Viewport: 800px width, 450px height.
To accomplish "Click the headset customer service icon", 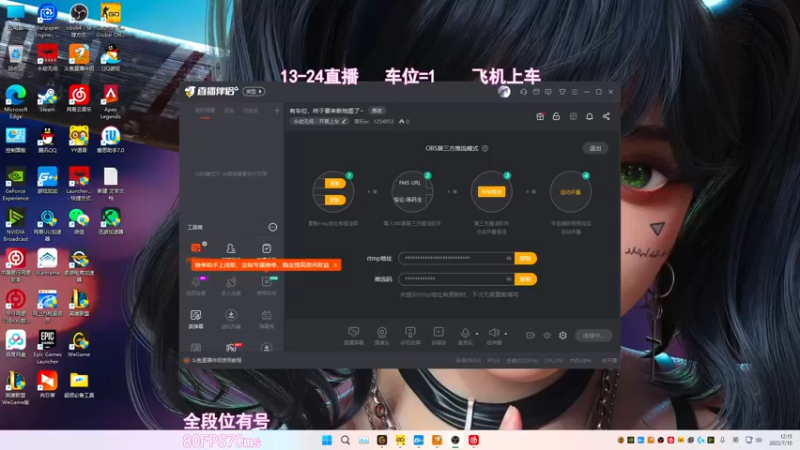I will pyautogui.click(x=523, y=92).
